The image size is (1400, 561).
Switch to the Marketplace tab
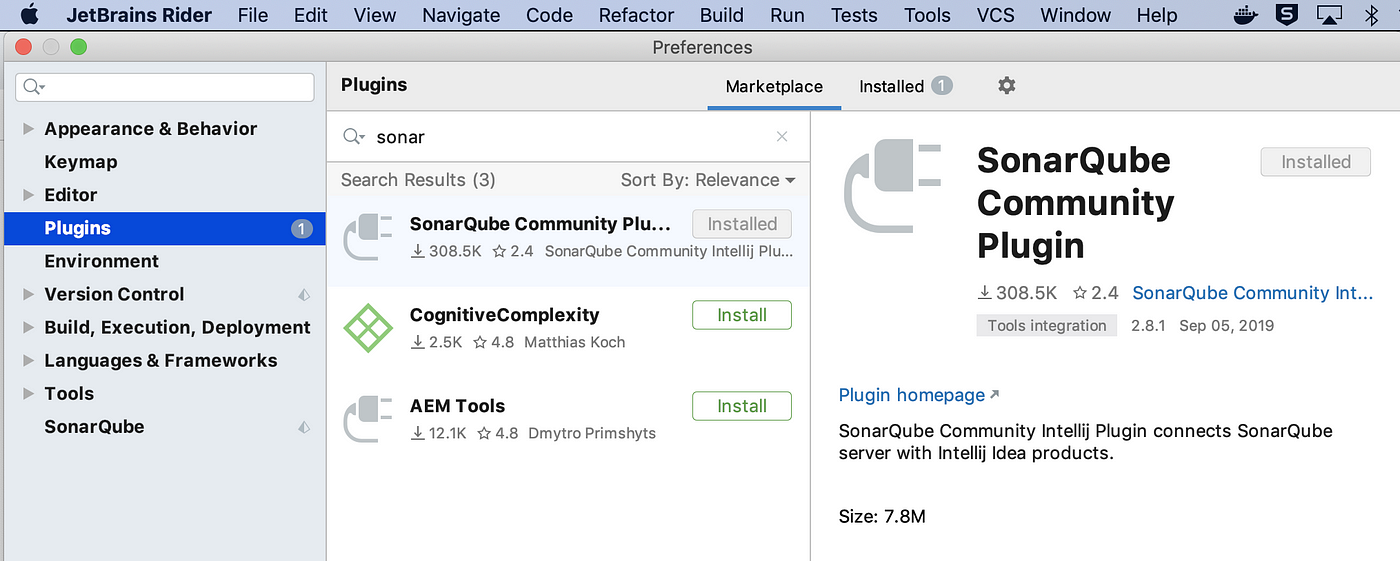pyautogui.click(x=774, y=87)
